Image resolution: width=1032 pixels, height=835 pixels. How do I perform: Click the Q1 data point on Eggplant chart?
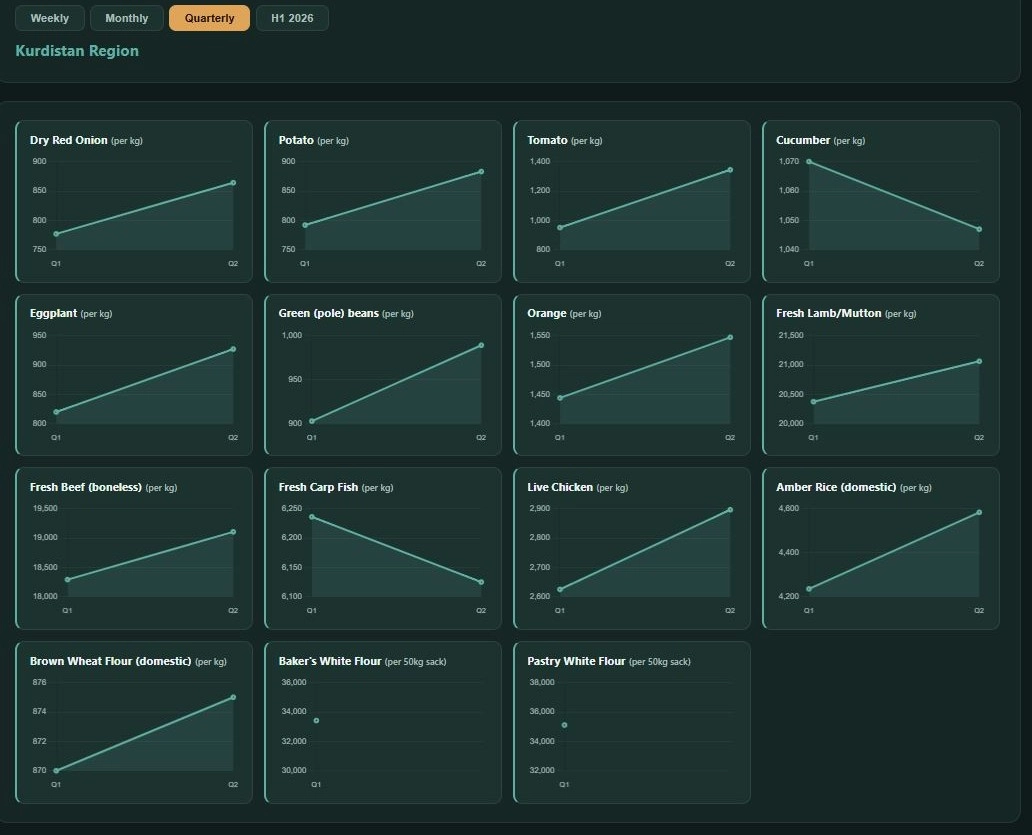tap(56, 412)
